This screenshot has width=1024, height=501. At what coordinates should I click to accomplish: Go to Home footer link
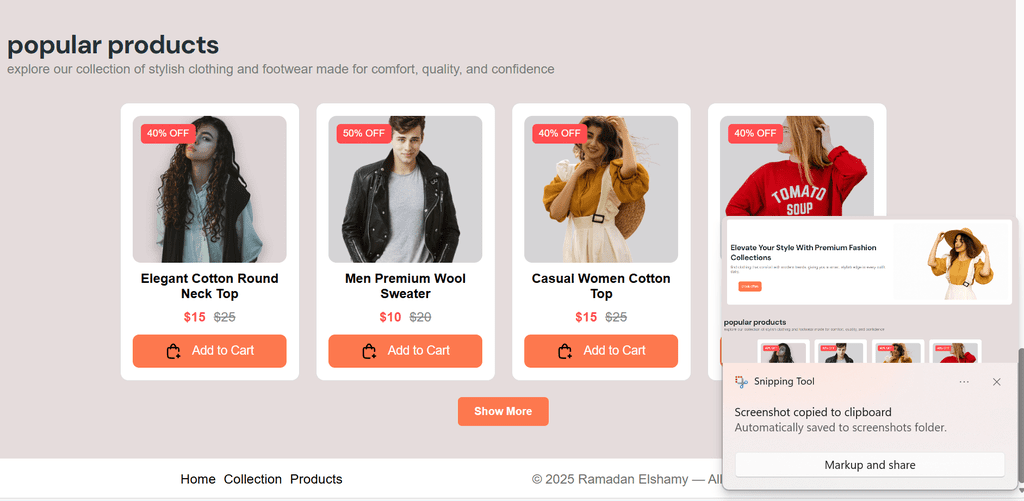click(198, 479)
